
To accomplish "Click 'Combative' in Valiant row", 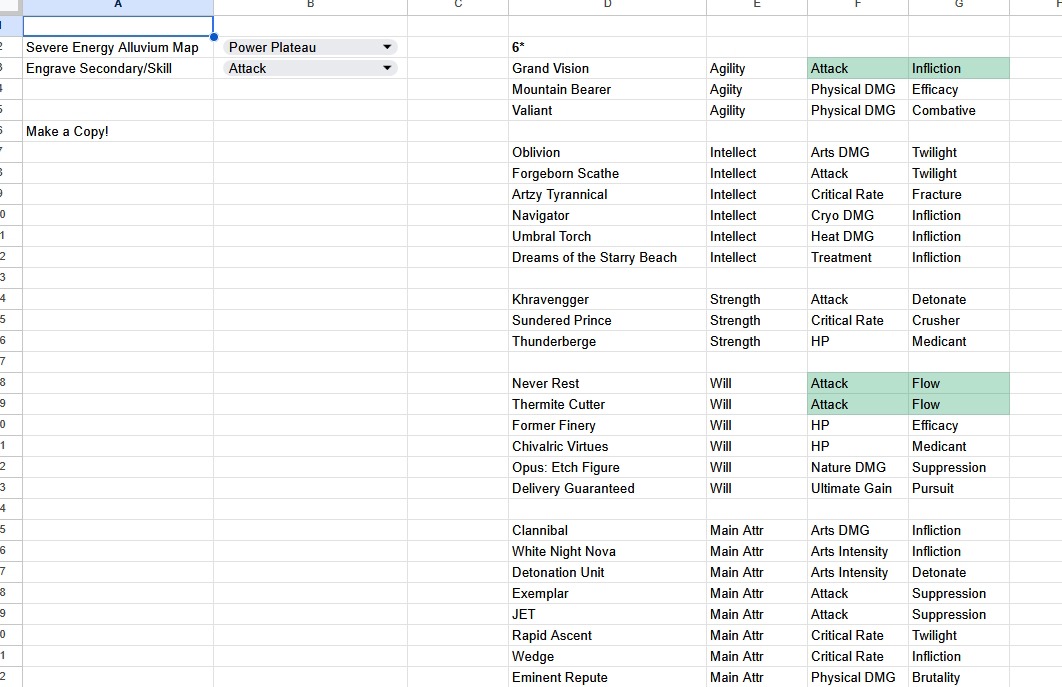I will [x=959, y=110].
